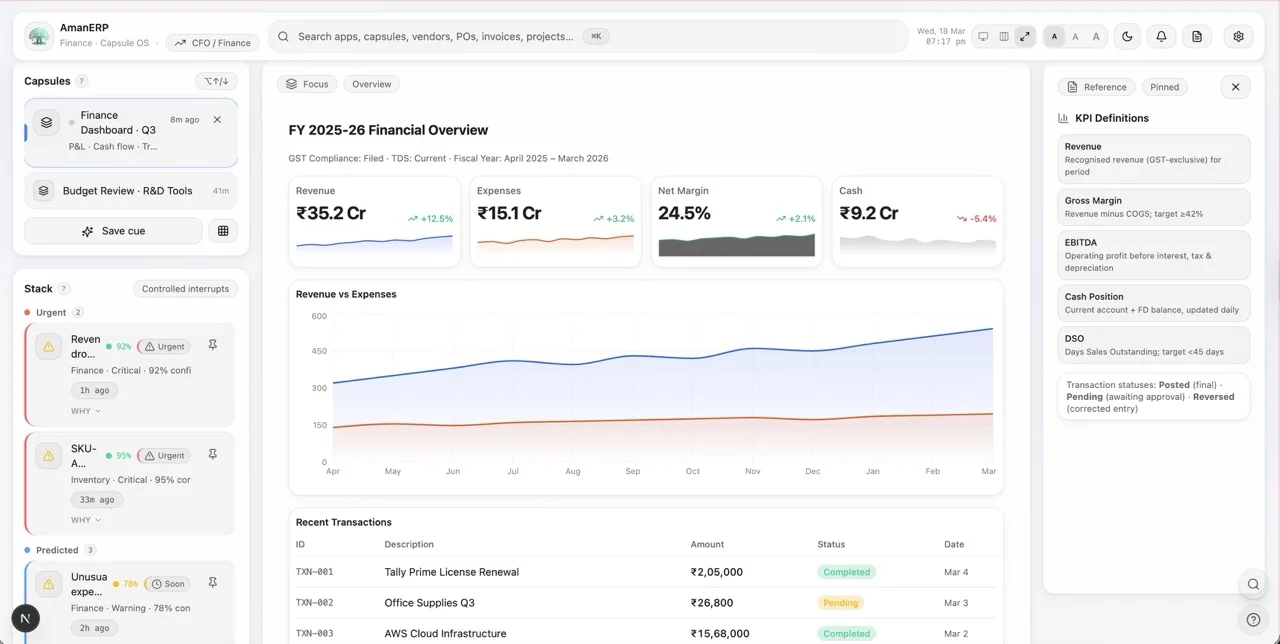Close the Finance Dashboard Q3 capsule
The height and width of the screenshot is (644, 1280).
217,119
